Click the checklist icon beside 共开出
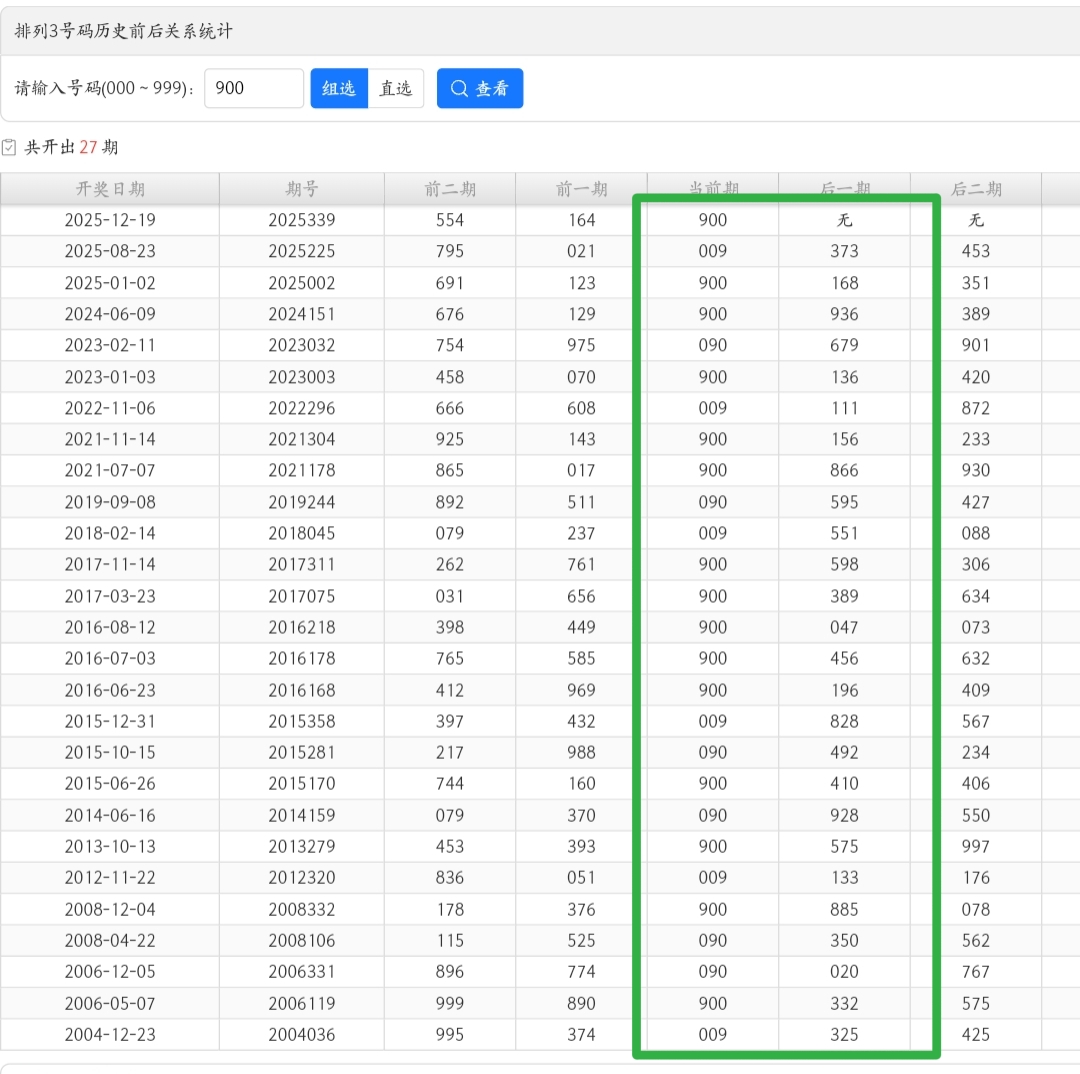The width and height of the screenshot is (1080, 1074). [10, 147]
